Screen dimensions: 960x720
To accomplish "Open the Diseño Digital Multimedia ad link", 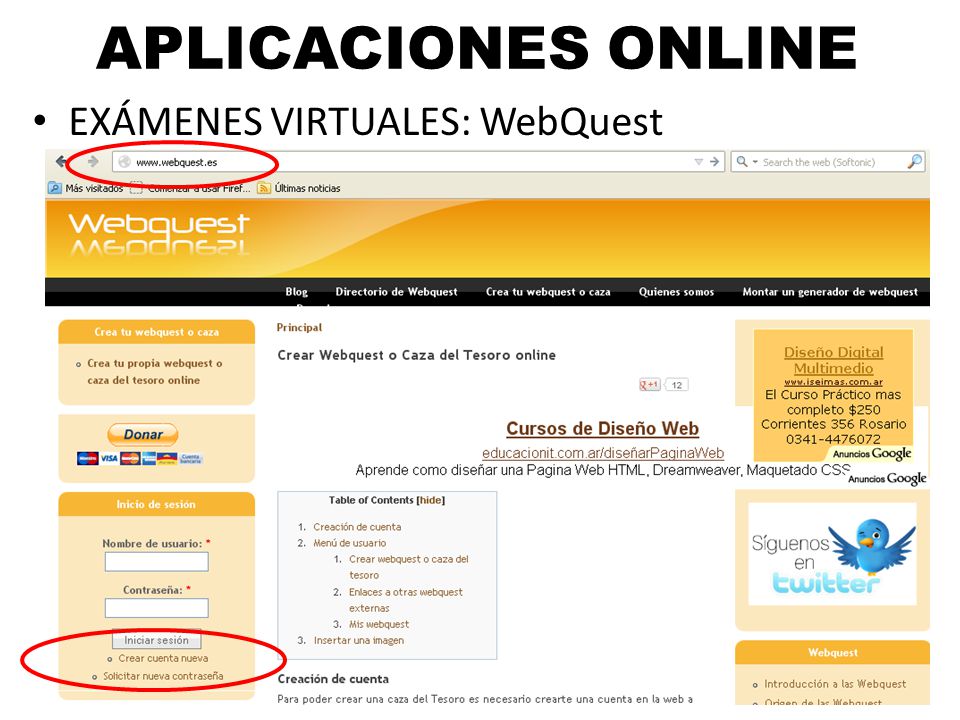I will 833,360.
